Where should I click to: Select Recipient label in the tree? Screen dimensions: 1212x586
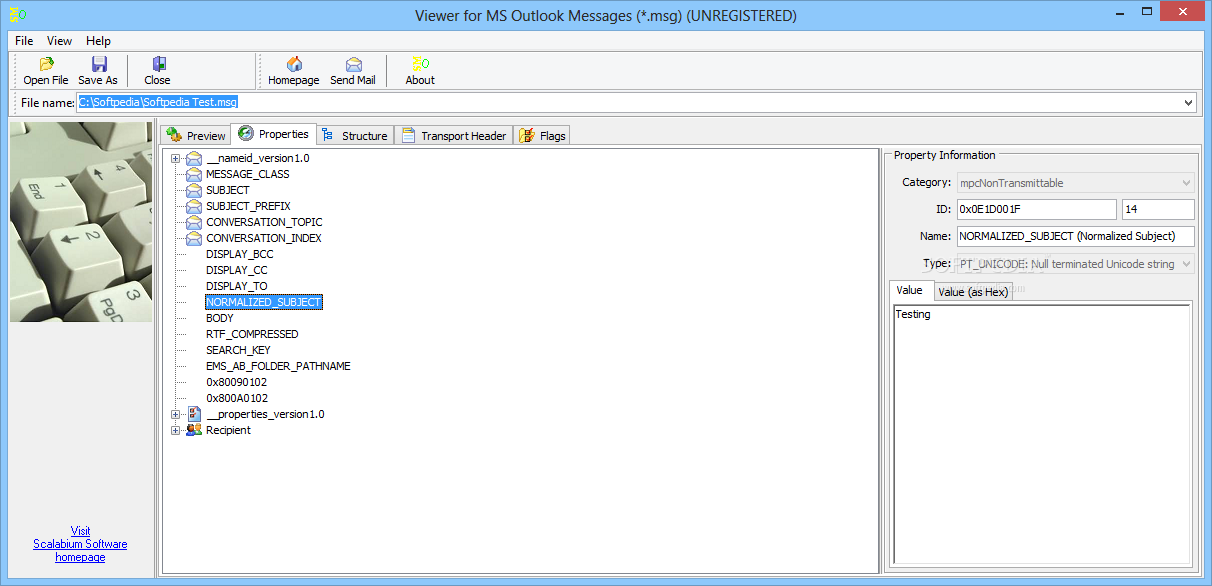coord(228,430)
